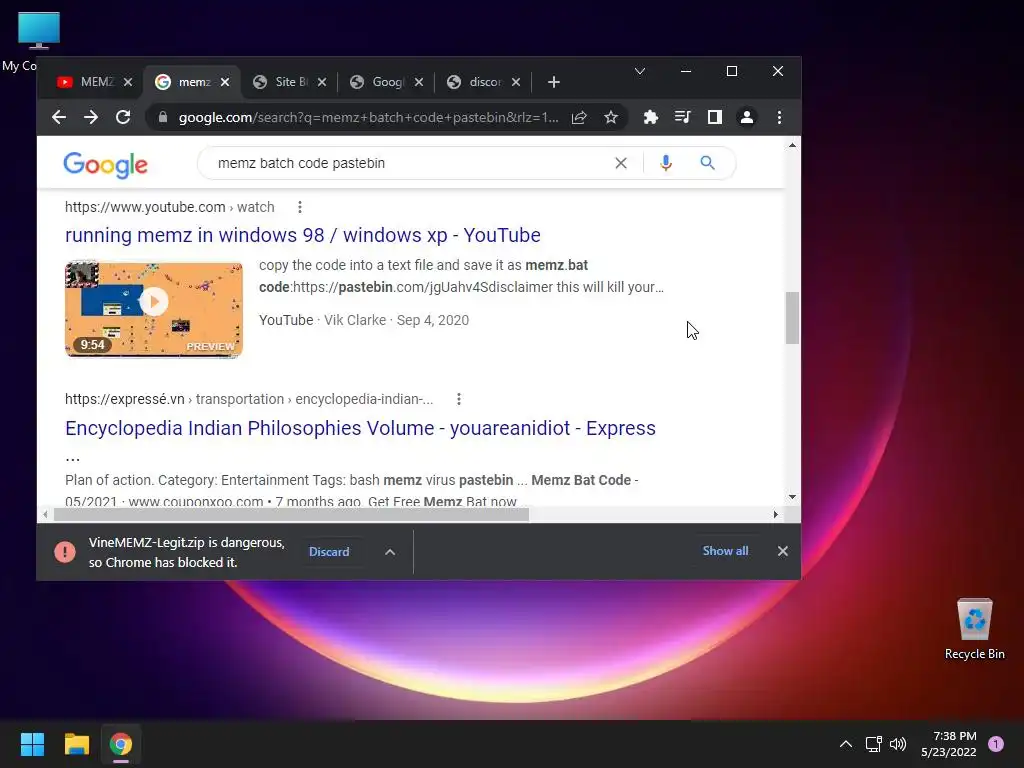Play the 9:54 YouTube video thumbnail
The width and height of the screenshot is (1024, 768).
pos(154,309)
